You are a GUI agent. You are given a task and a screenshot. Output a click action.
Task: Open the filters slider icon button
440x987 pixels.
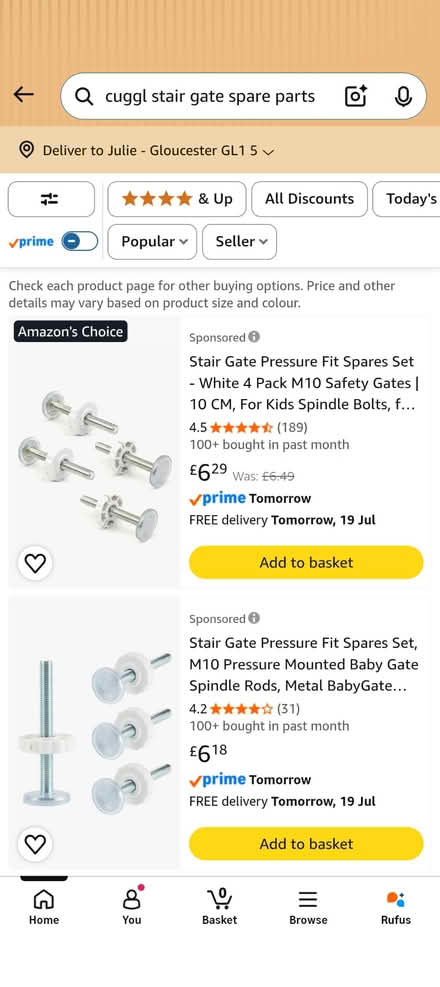[x=51, y=199]
